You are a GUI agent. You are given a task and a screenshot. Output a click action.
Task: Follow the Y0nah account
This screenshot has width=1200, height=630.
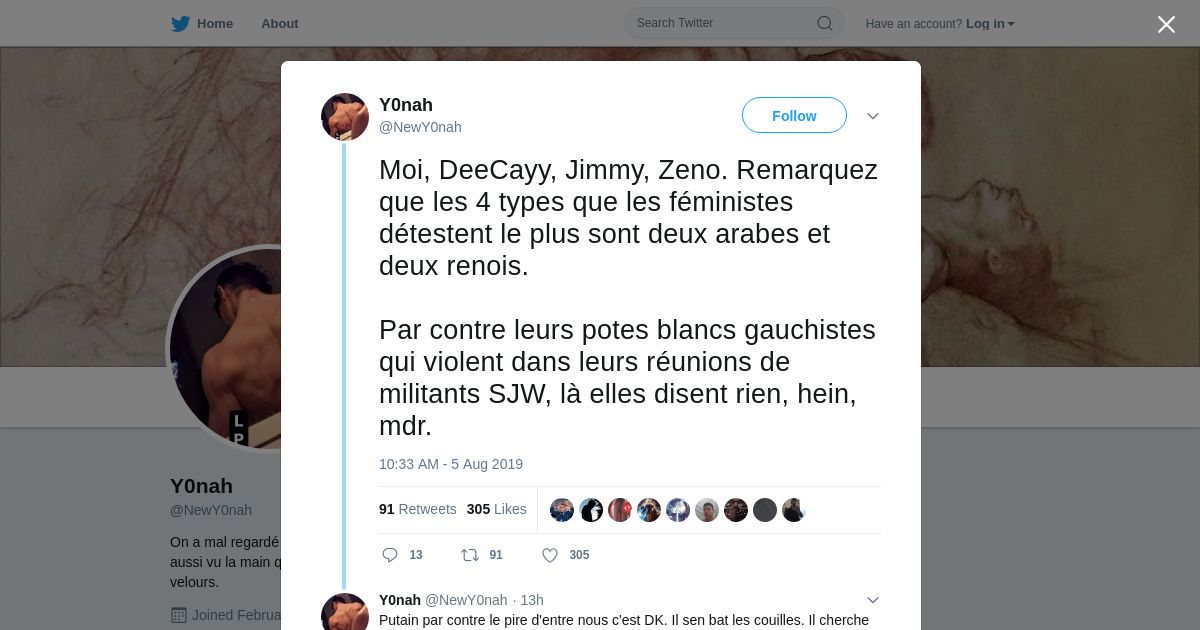coord(794,116)
